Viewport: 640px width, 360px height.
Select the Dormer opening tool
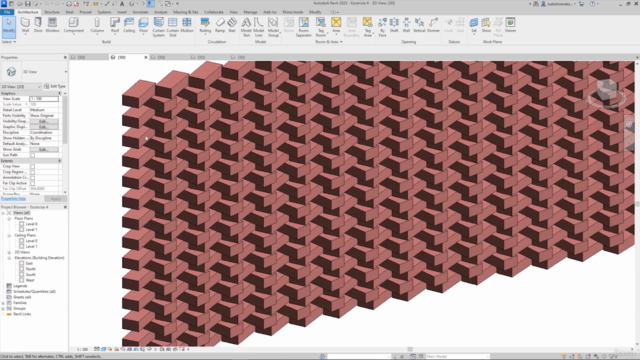click(x=433, y=25)
